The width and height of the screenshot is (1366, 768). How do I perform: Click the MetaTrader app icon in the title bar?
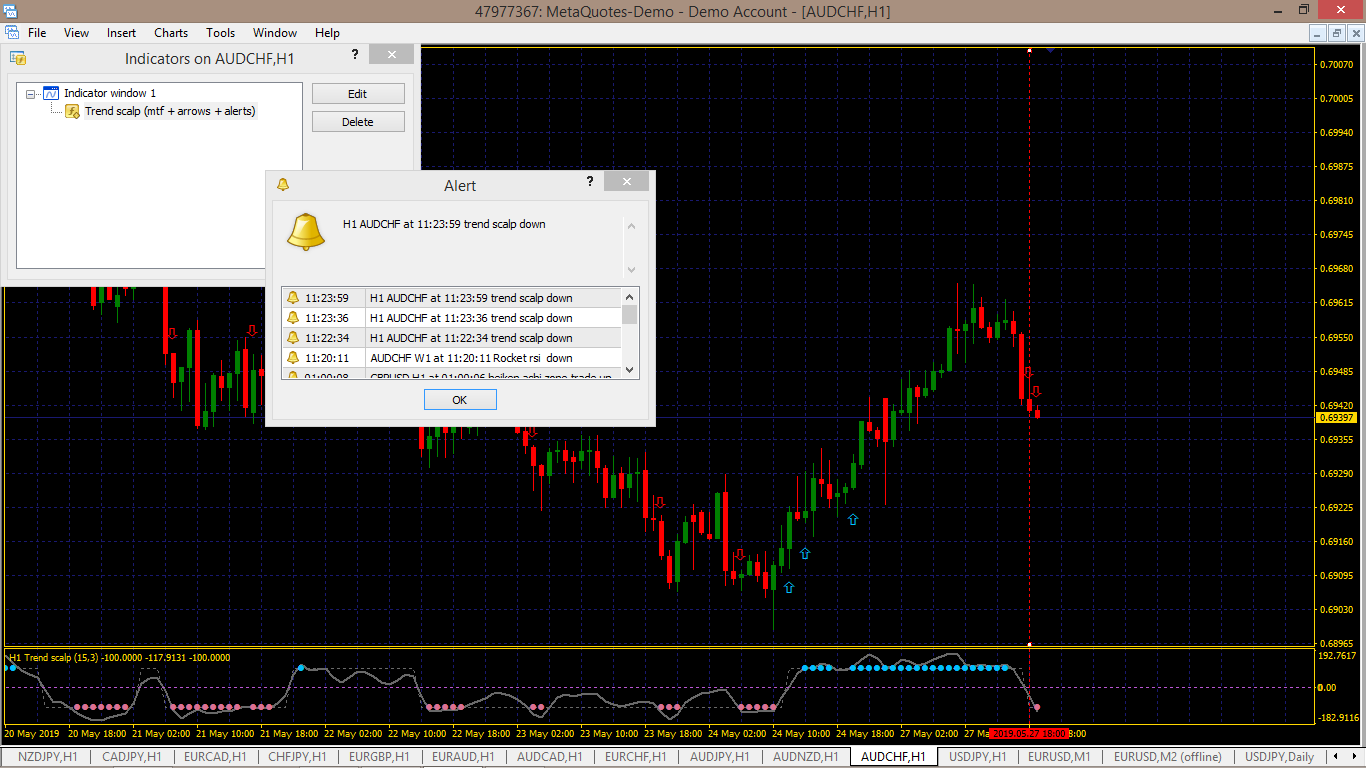coord(11,11)
